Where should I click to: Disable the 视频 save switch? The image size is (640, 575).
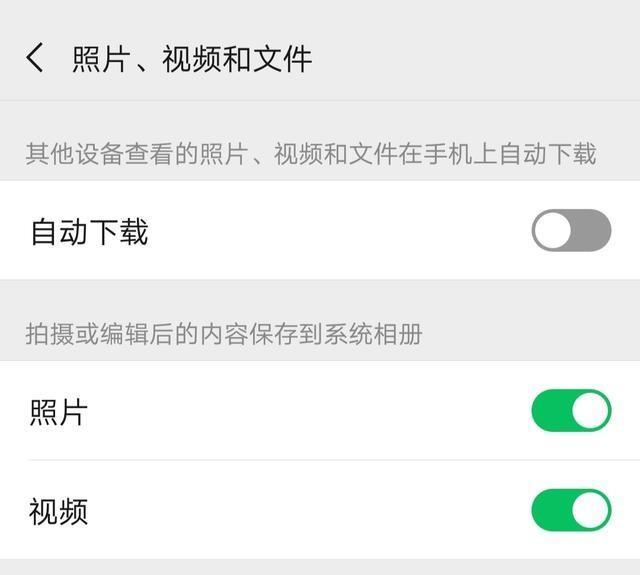coord(571,510)
